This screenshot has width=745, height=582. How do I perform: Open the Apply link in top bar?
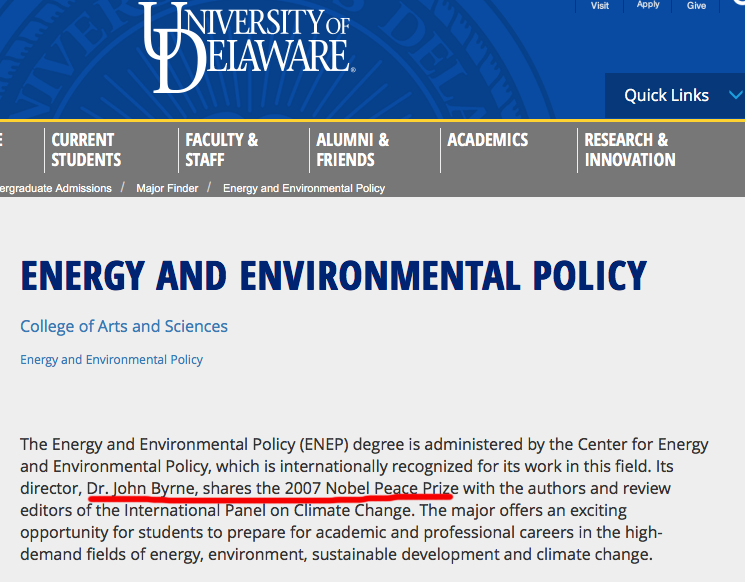pos(648,5)
